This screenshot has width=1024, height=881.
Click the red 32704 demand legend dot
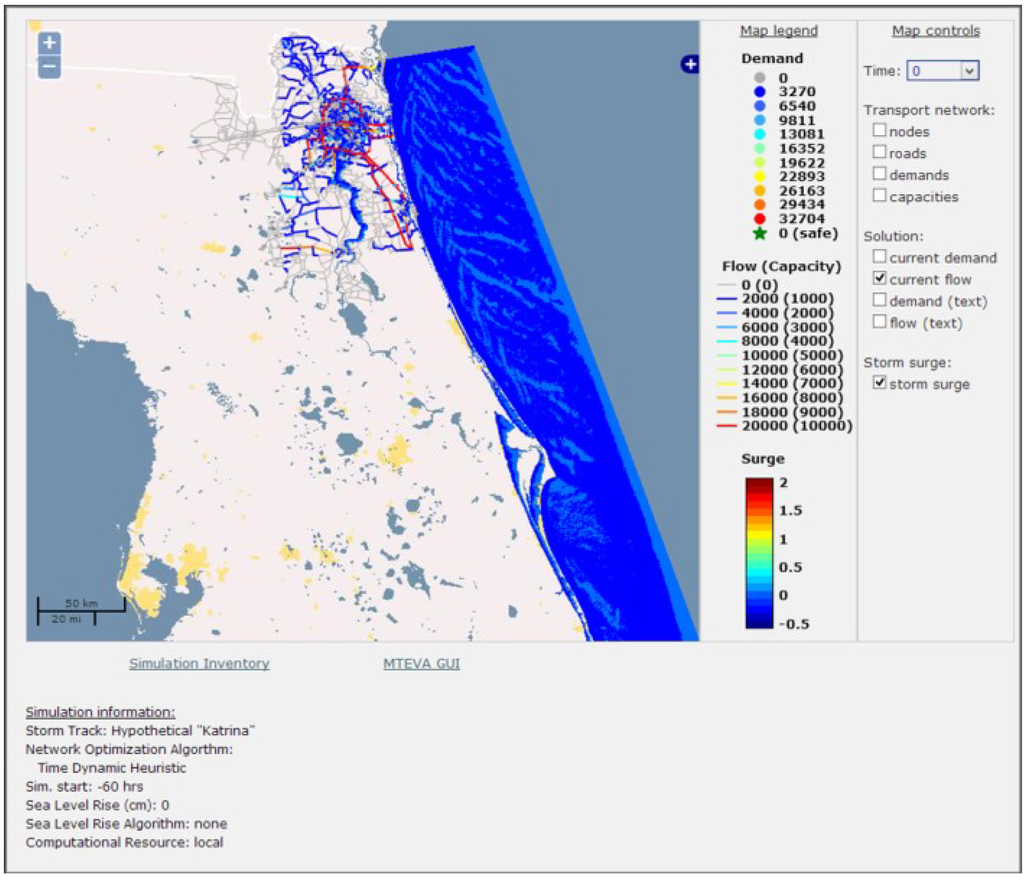pyautogui.click(x=759, y=219)
